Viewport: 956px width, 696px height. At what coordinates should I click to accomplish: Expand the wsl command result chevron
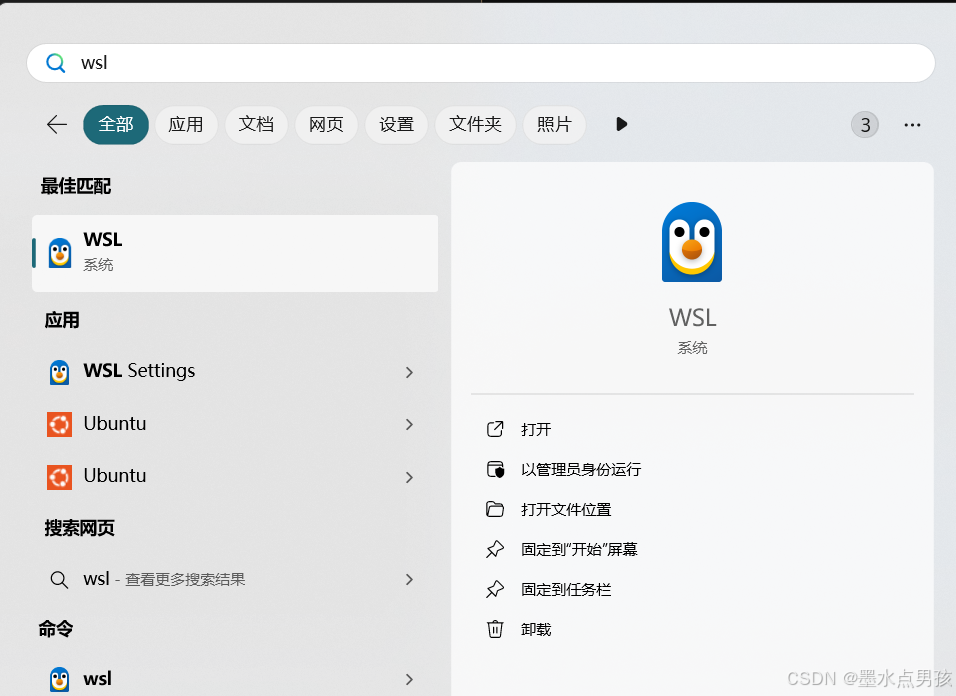tap(409, 679)
